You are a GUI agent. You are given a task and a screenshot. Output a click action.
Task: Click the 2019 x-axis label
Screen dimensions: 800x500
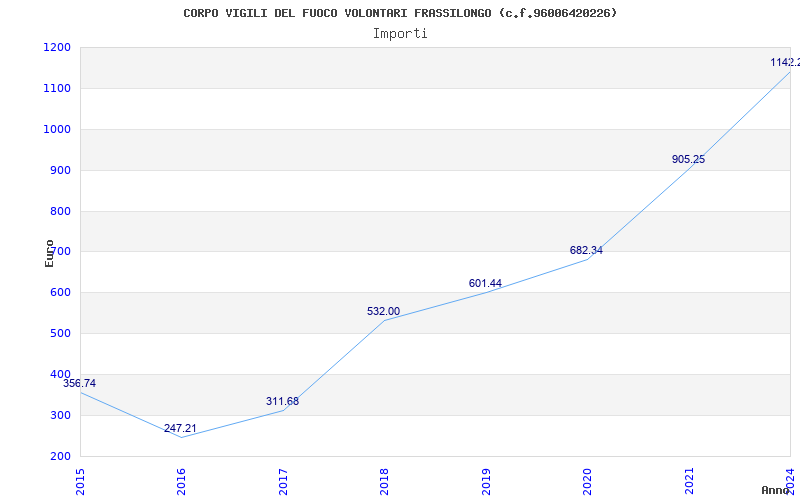tap(486, 482)
